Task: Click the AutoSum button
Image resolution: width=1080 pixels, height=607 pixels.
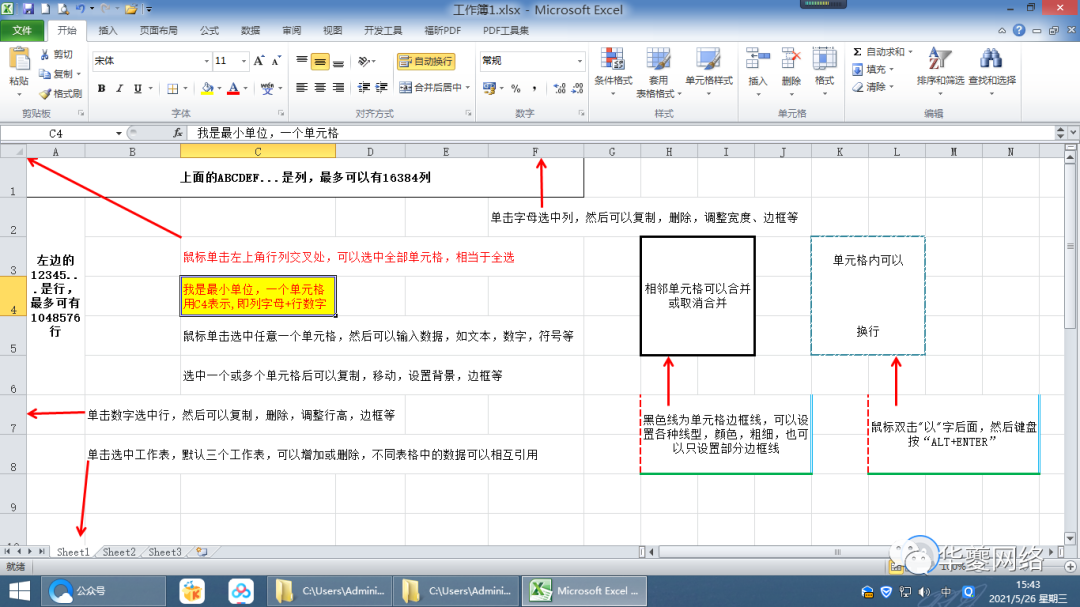Action: click(x=880, y=52)
